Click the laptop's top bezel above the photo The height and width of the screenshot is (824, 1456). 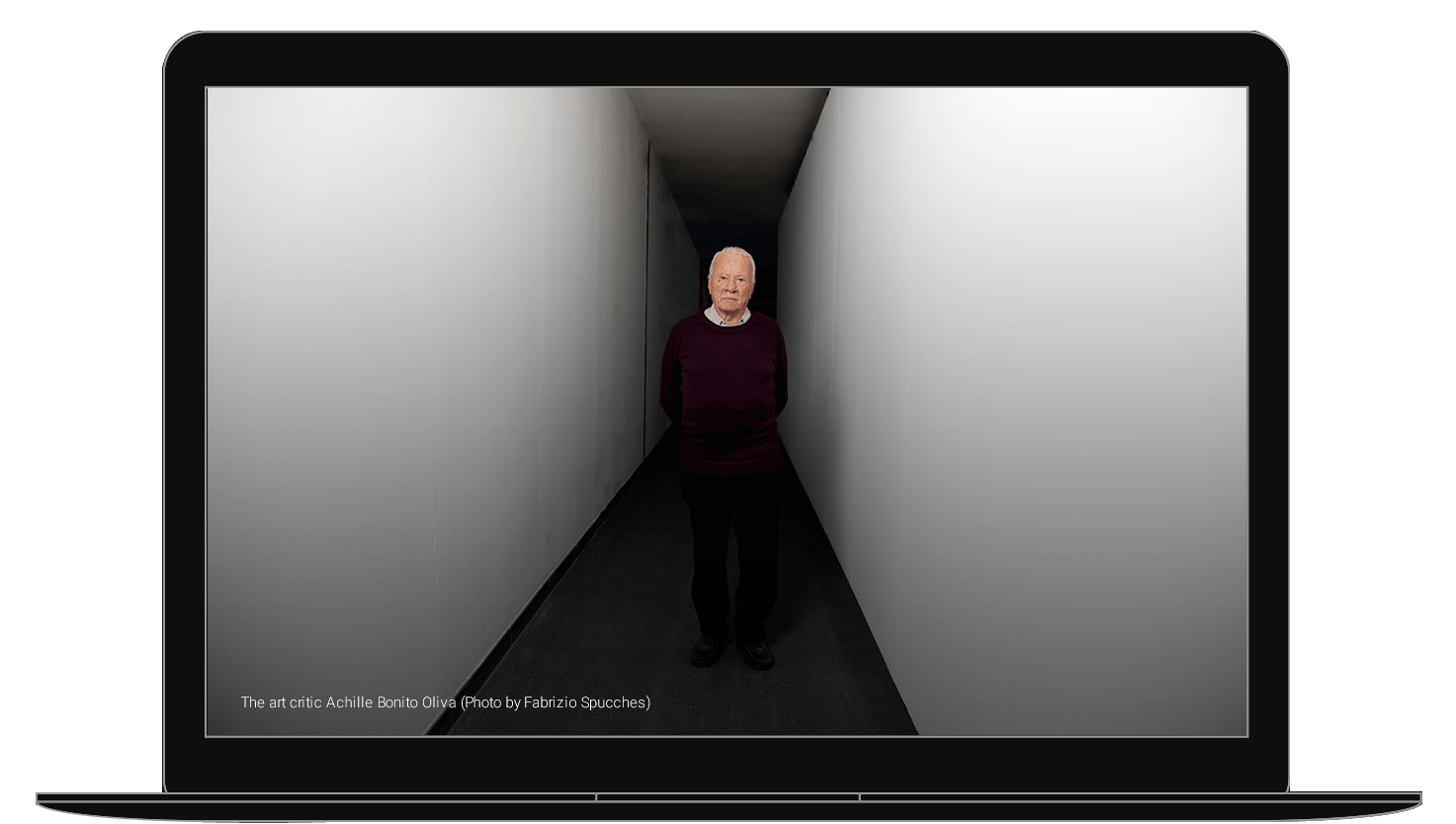727,59
